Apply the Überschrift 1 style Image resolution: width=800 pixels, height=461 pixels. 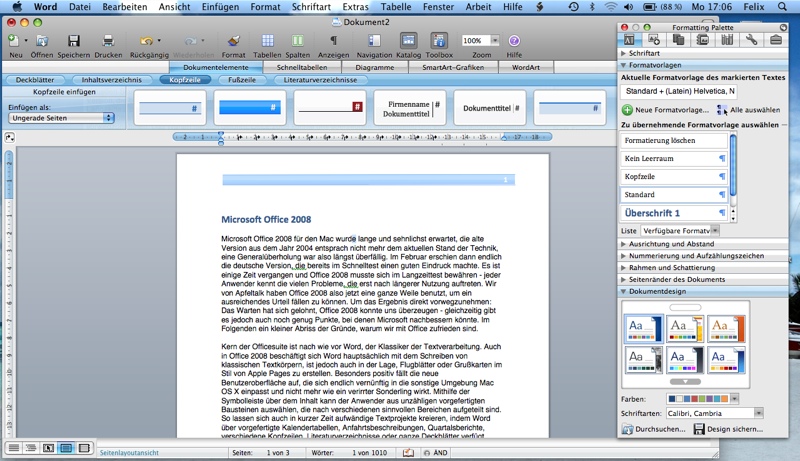click(x=673, y=213)
